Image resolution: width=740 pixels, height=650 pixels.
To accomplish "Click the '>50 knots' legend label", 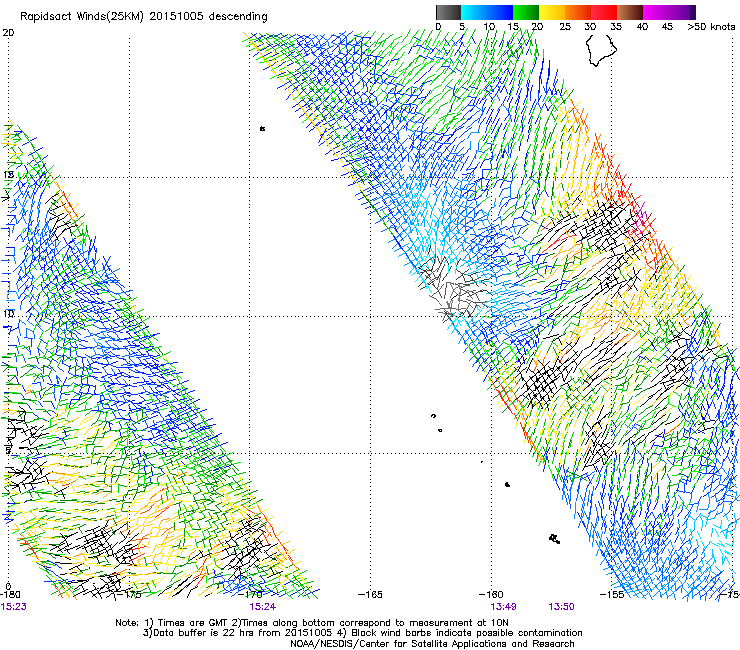I will [711, 27].
